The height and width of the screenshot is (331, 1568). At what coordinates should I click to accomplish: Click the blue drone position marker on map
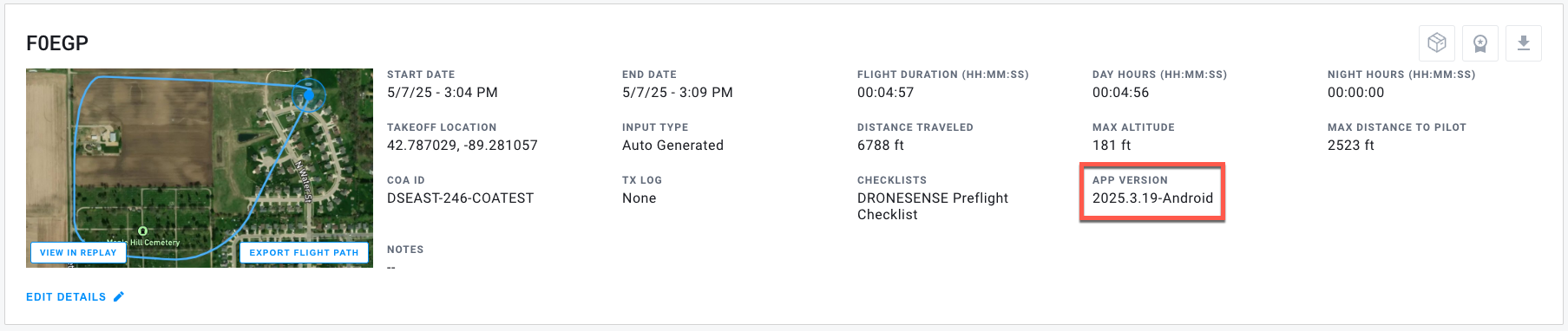pyautogui.click(x=308, y=94)
